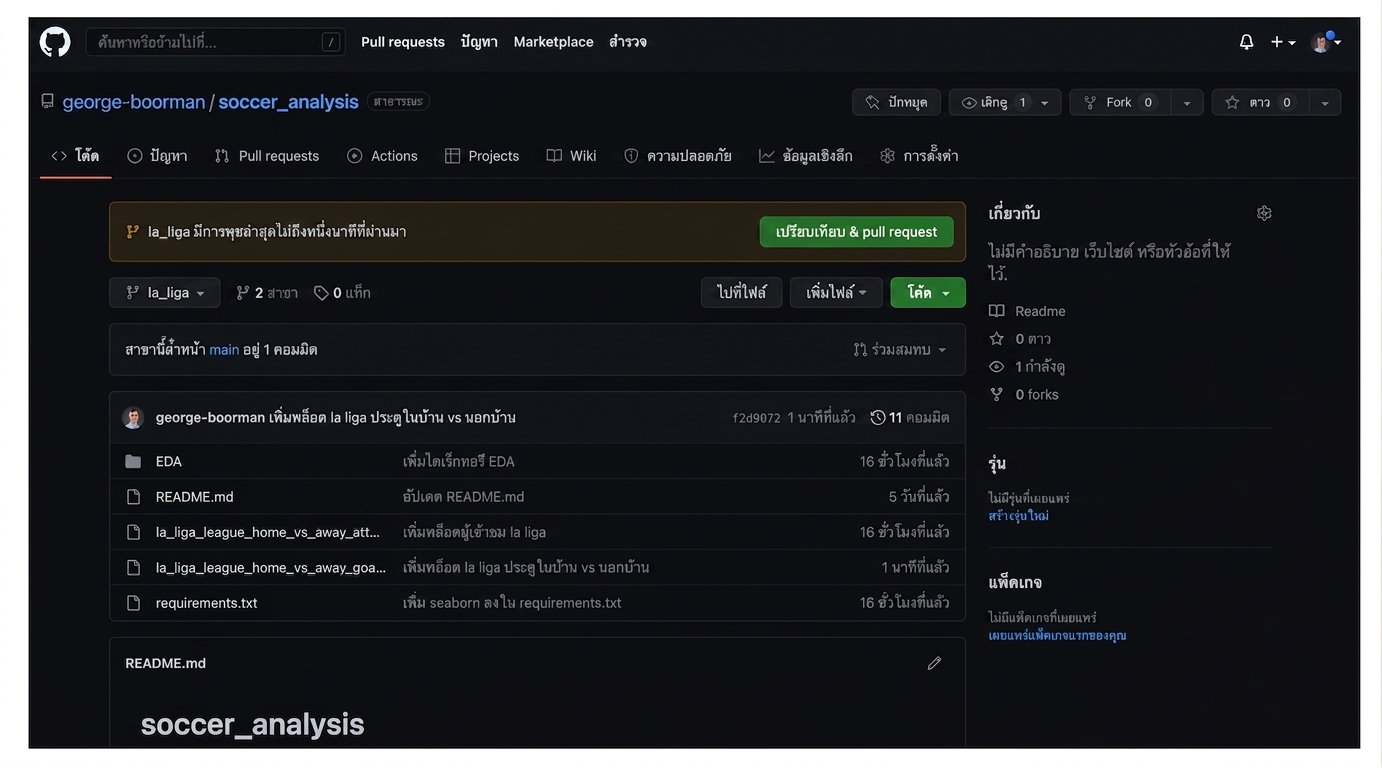Viewport: 1382px width, 768px height.
Task: Click สร้างรุ่นใหม่ release link
Action: (x=1019, y=517)
